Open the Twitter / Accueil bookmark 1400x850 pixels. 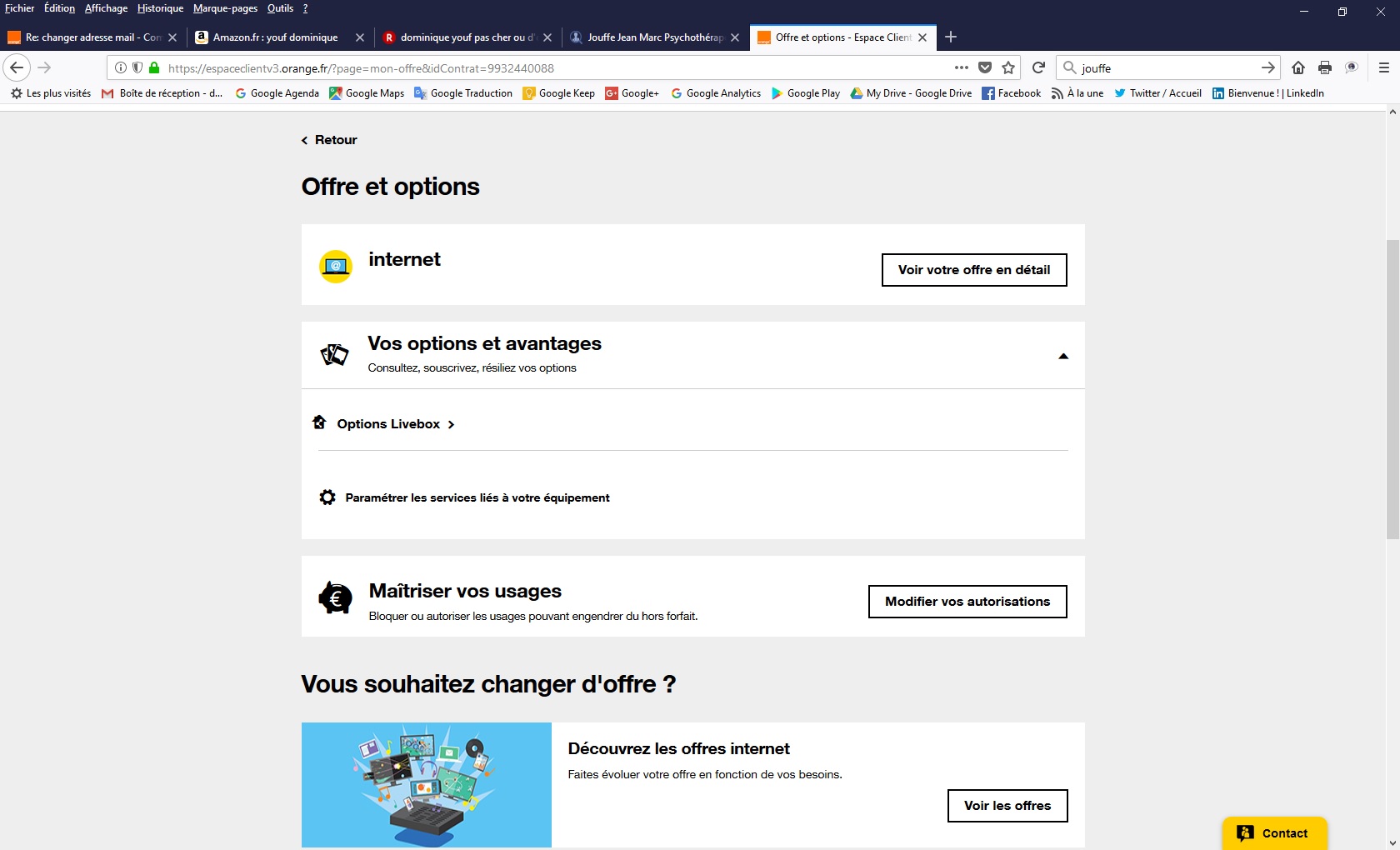(1157, 93)
